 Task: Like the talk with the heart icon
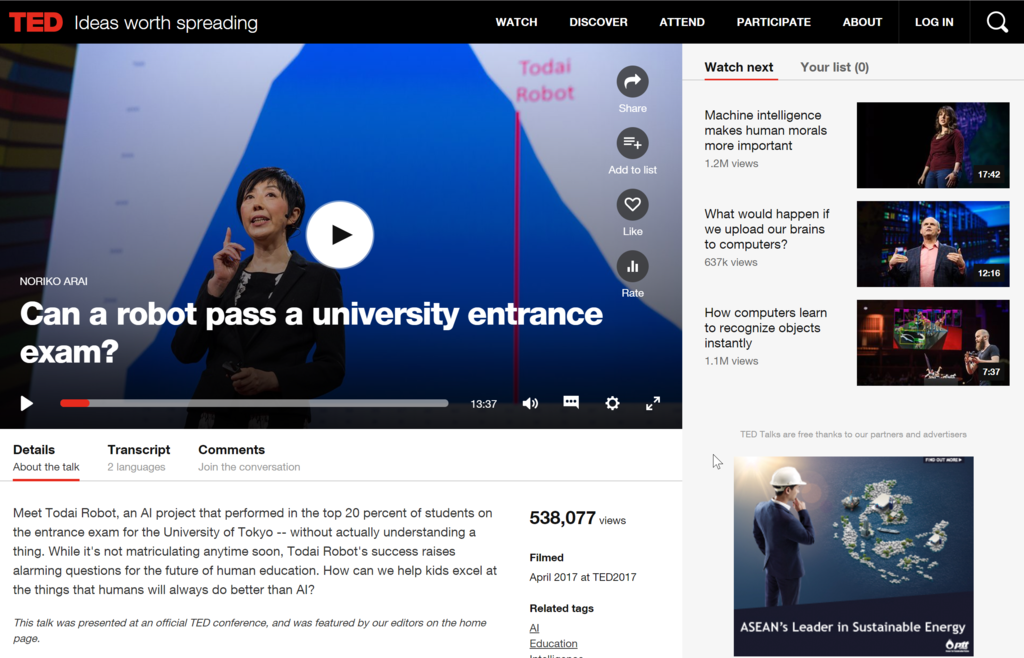coord(632,204)
